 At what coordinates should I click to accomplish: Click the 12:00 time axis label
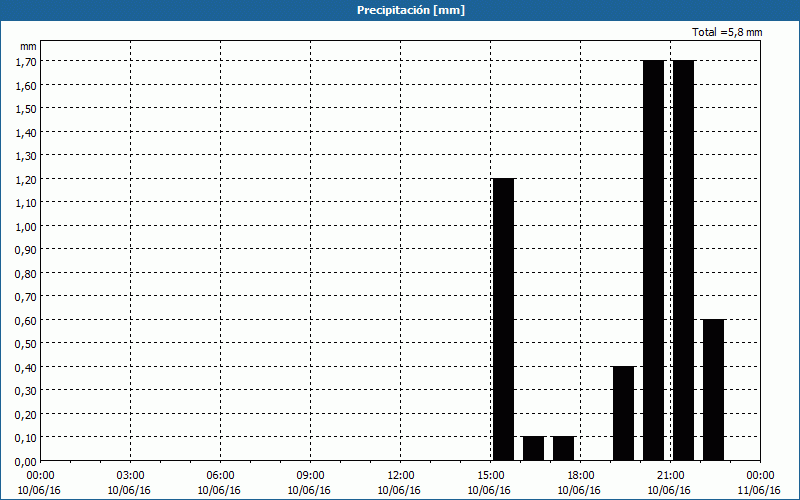[401, 476]
